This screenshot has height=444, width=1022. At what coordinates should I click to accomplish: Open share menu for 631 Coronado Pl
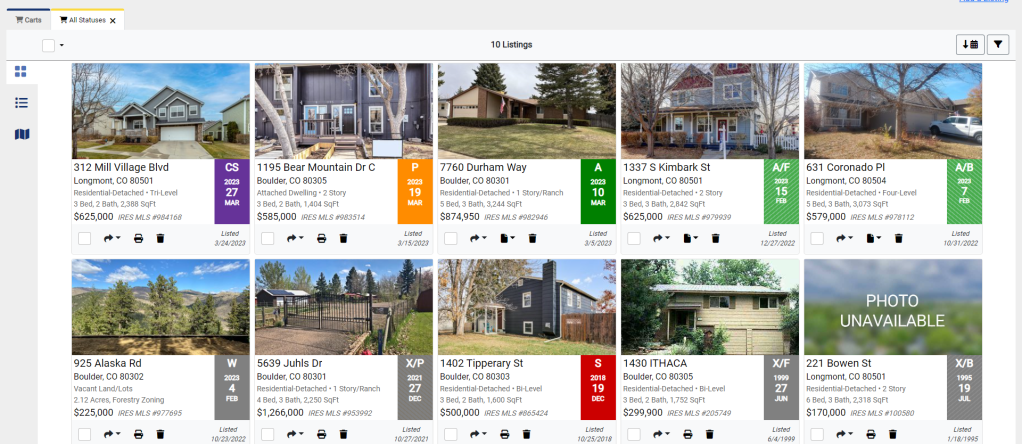845,238
